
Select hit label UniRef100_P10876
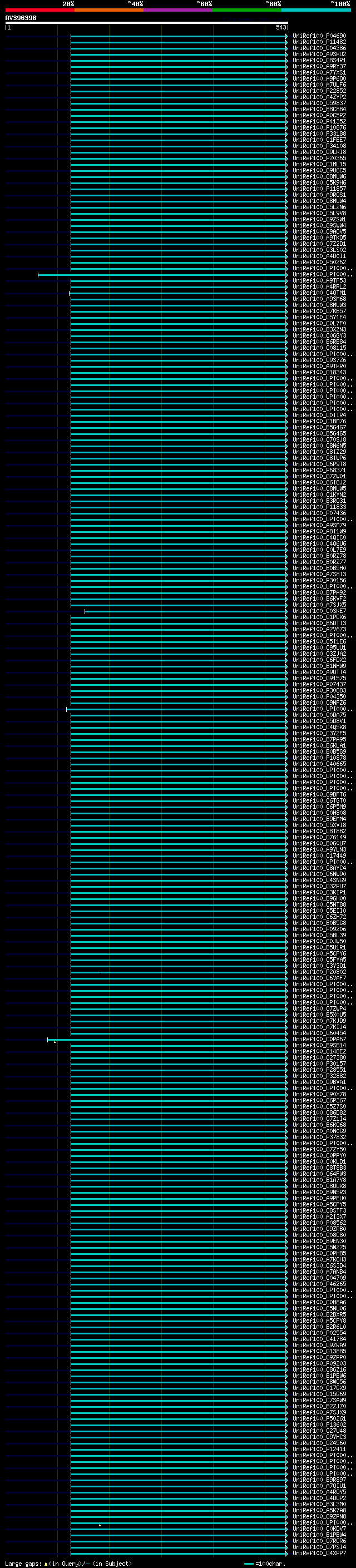coord(319,127)
